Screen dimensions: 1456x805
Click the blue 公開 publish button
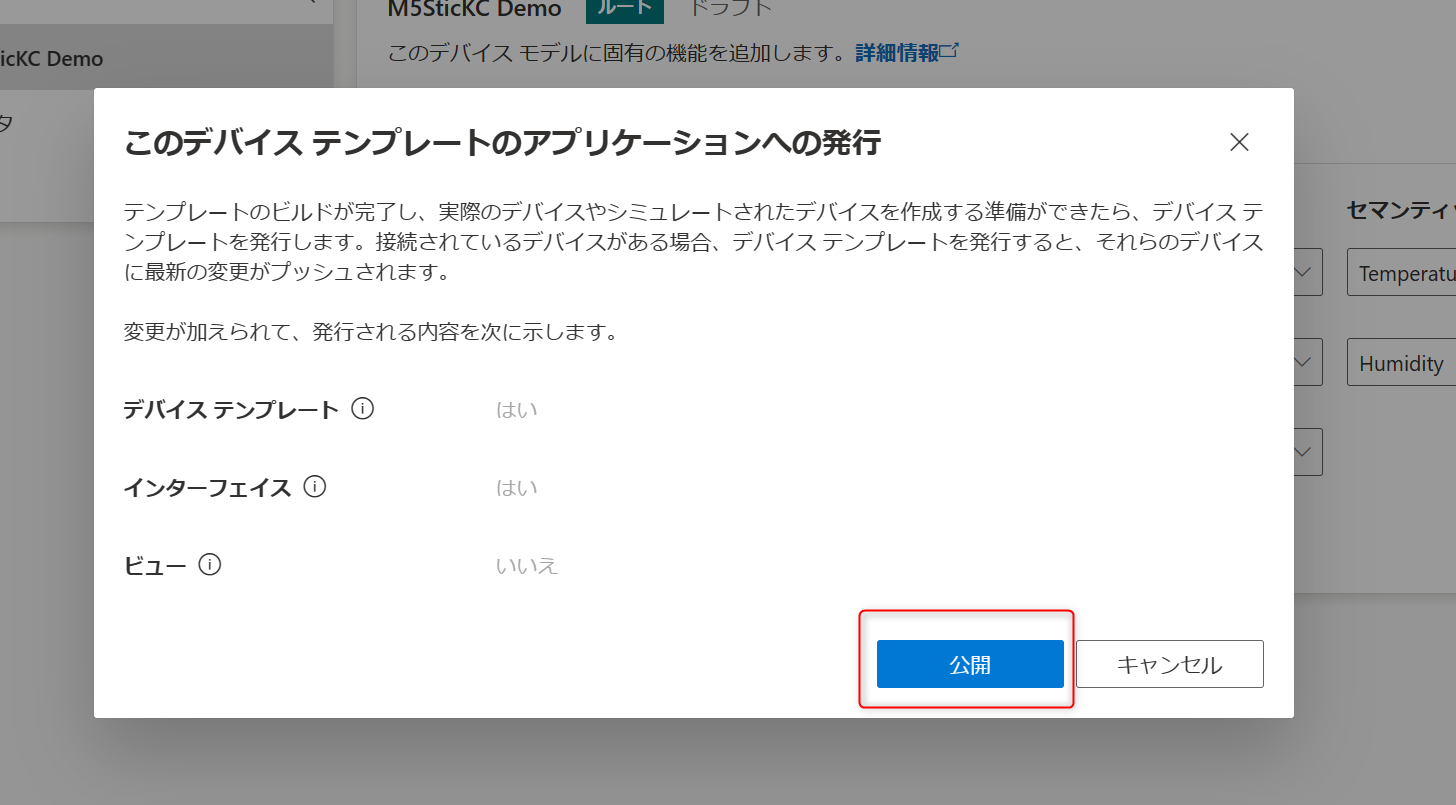point(970,664)
